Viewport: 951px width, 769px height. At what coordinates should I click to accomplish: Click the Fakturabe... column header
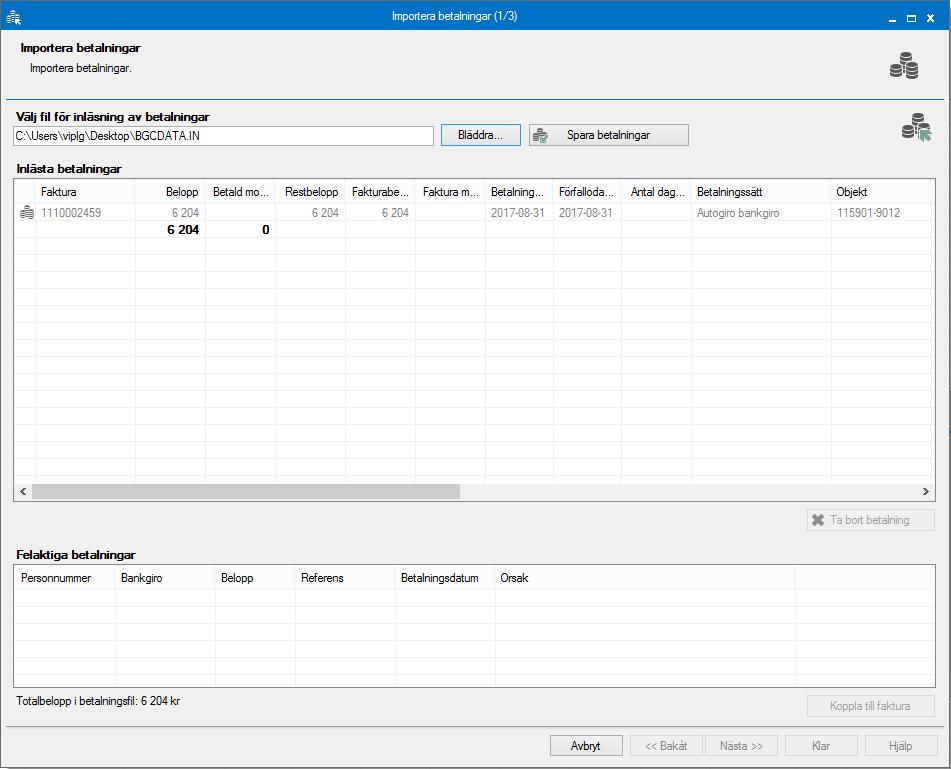tap(380, 192)
